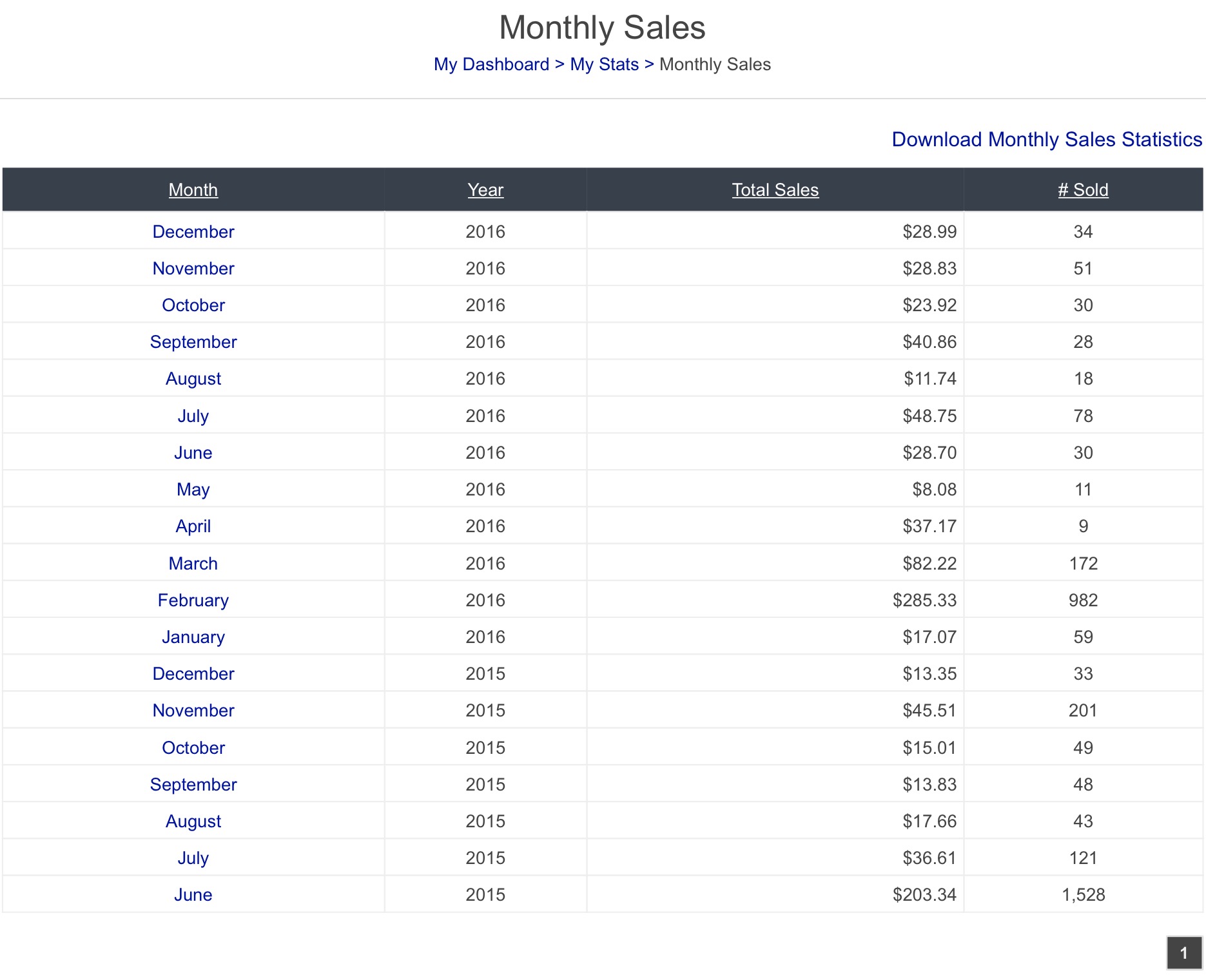Sort by # Sold column header
The width and height of the screenshot is (1206, 980).
click(x=1083, y=190)
